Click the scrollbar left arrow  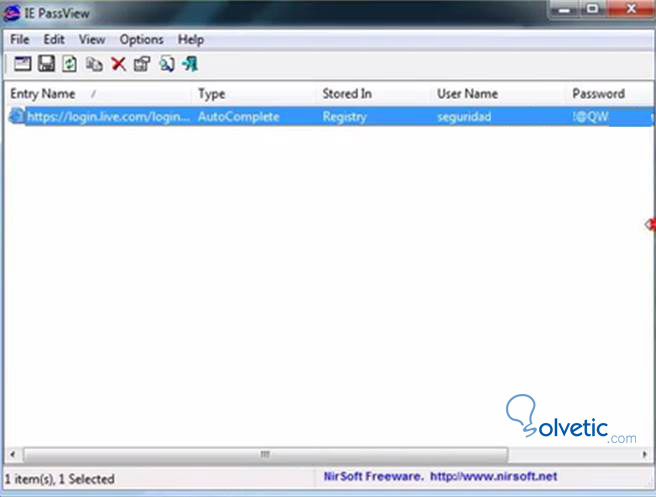pyautogui.click(x=13, y=454)
